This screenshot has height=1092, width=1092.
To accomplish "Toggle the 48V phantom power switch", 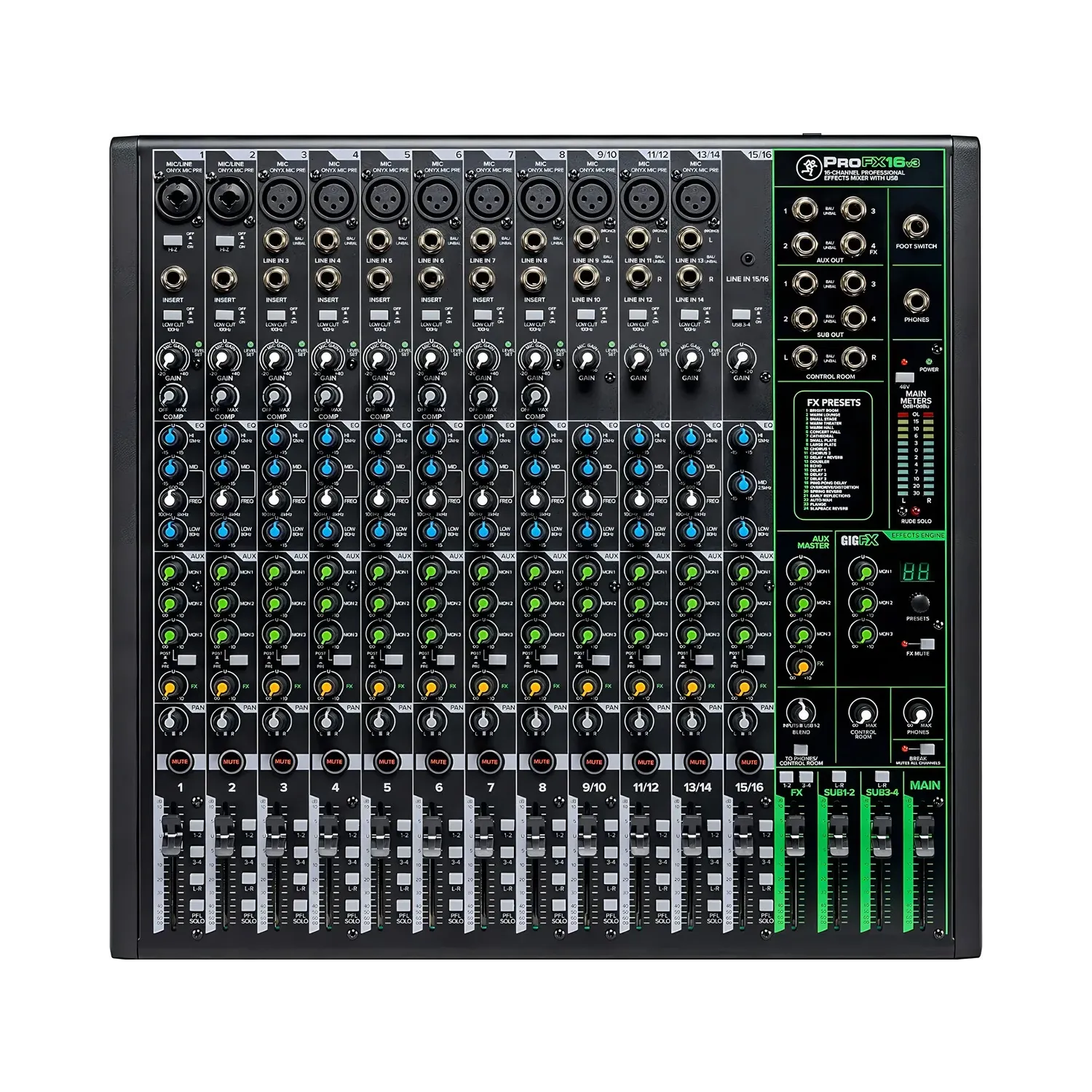I will pyautogui.click(x=903, y=377).
